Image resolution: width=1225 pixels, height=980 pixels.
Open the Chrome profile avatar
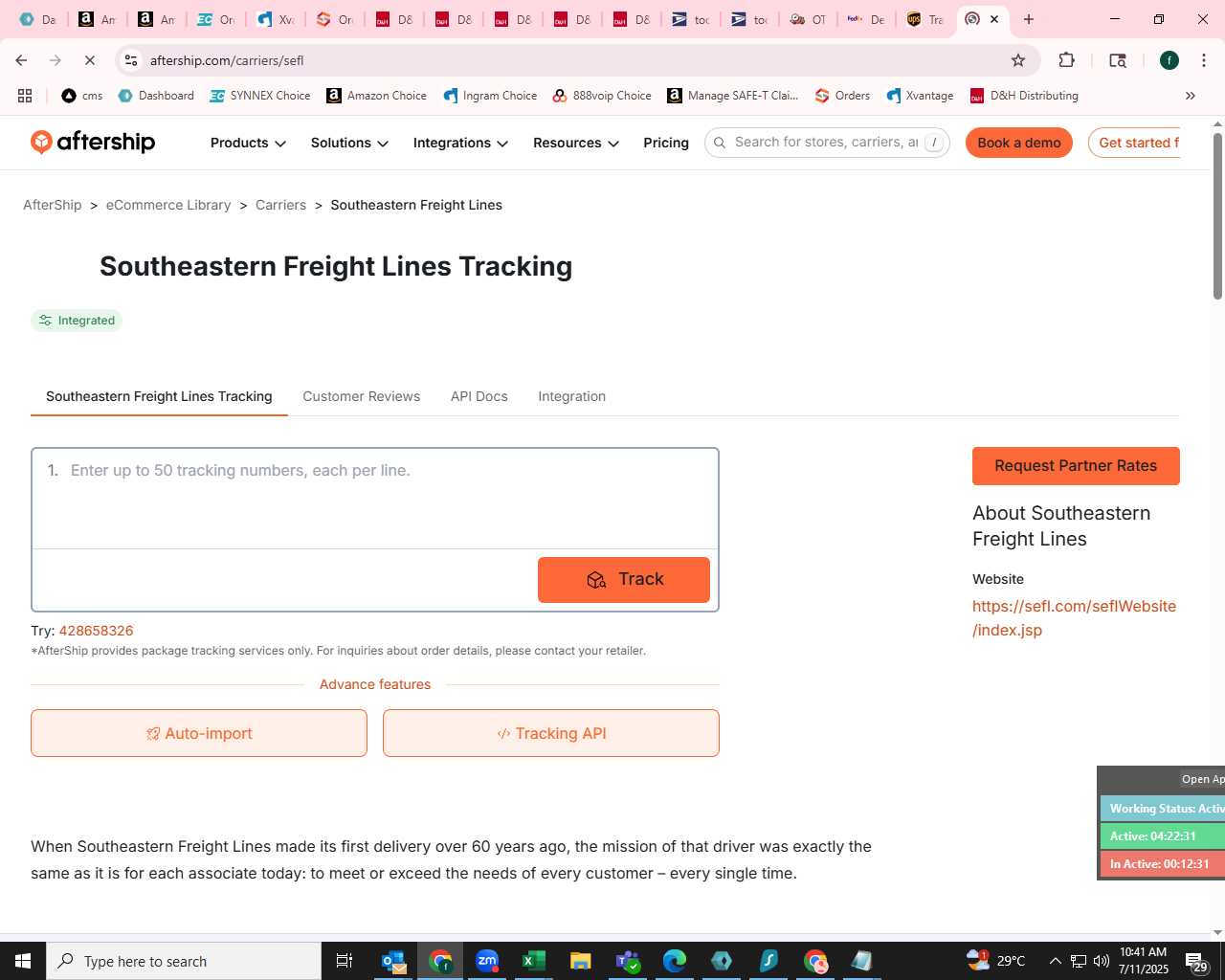(1169, 60)
